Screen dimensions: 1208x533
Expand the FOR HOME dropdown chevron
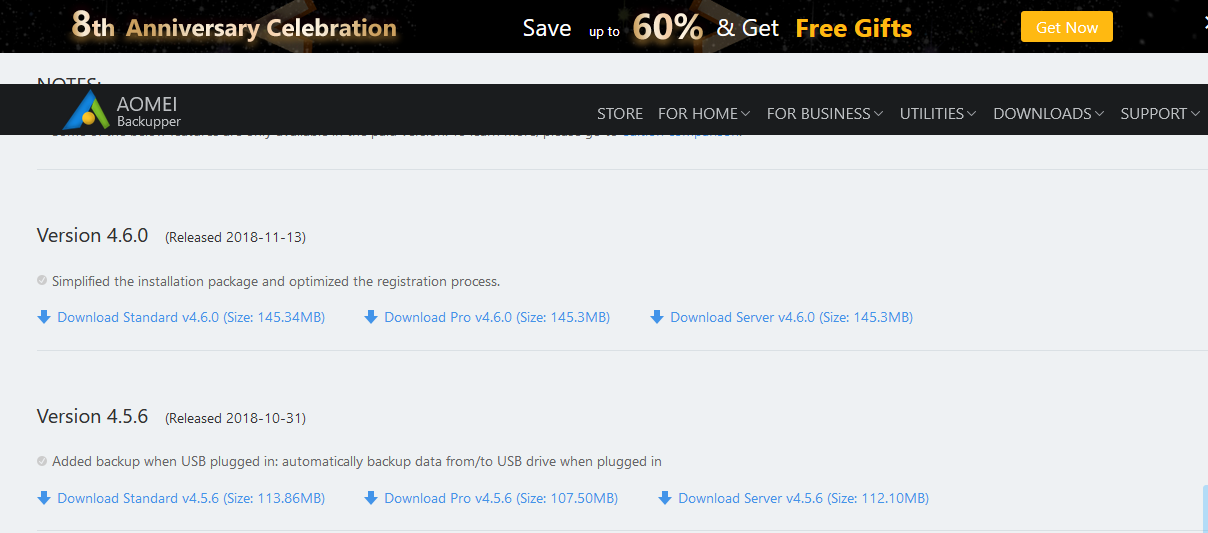[x=745, y=114]
